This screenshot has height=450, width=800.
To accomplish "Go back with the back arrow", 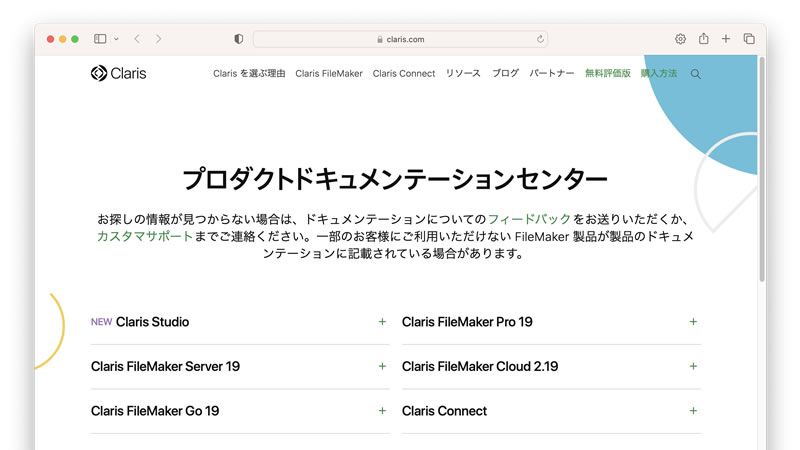I will (137, 39).
